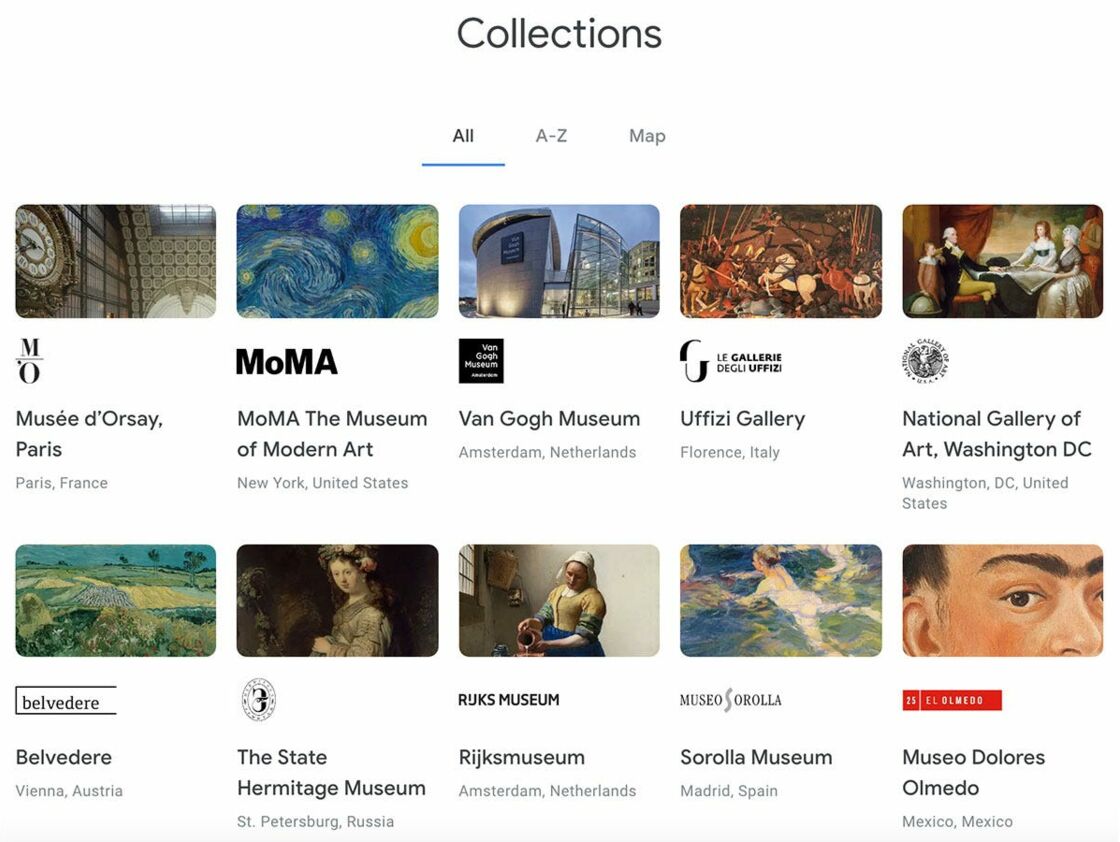This screenshot has height=842, width=1120.
Task: Switch to the A-Z tab
Action: pos(551,136)
